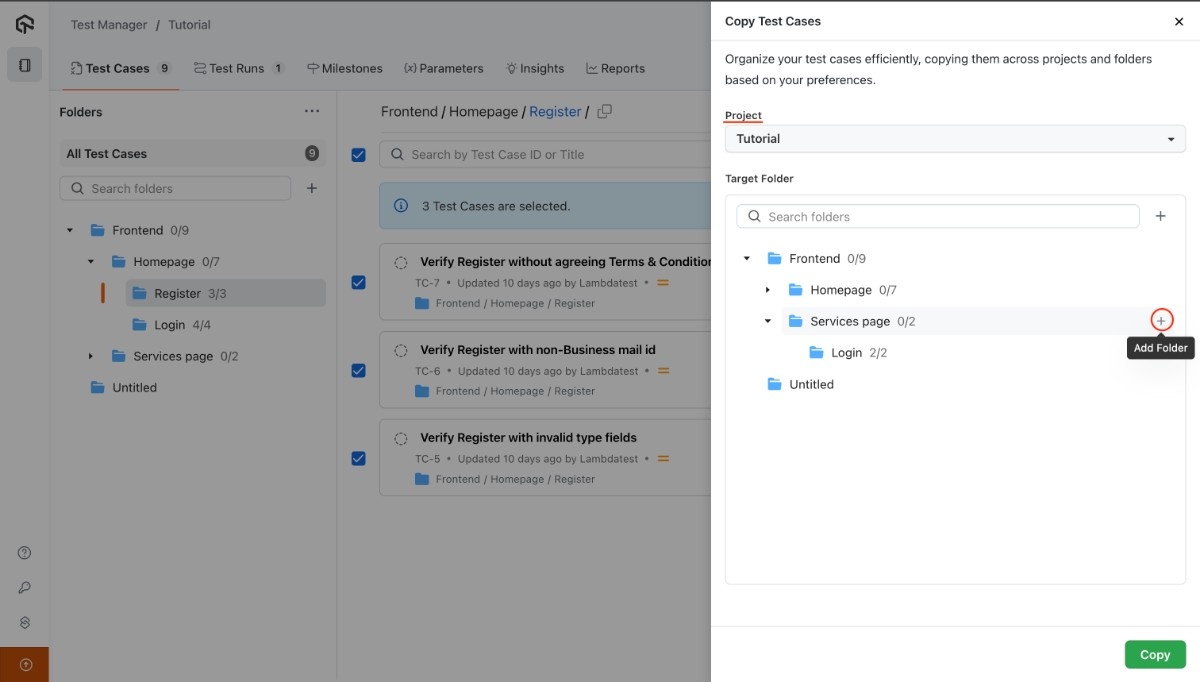Close the Copy Test Cases panel
The height and width of the screenshot is (682, 1200).
coord(1178,21)
